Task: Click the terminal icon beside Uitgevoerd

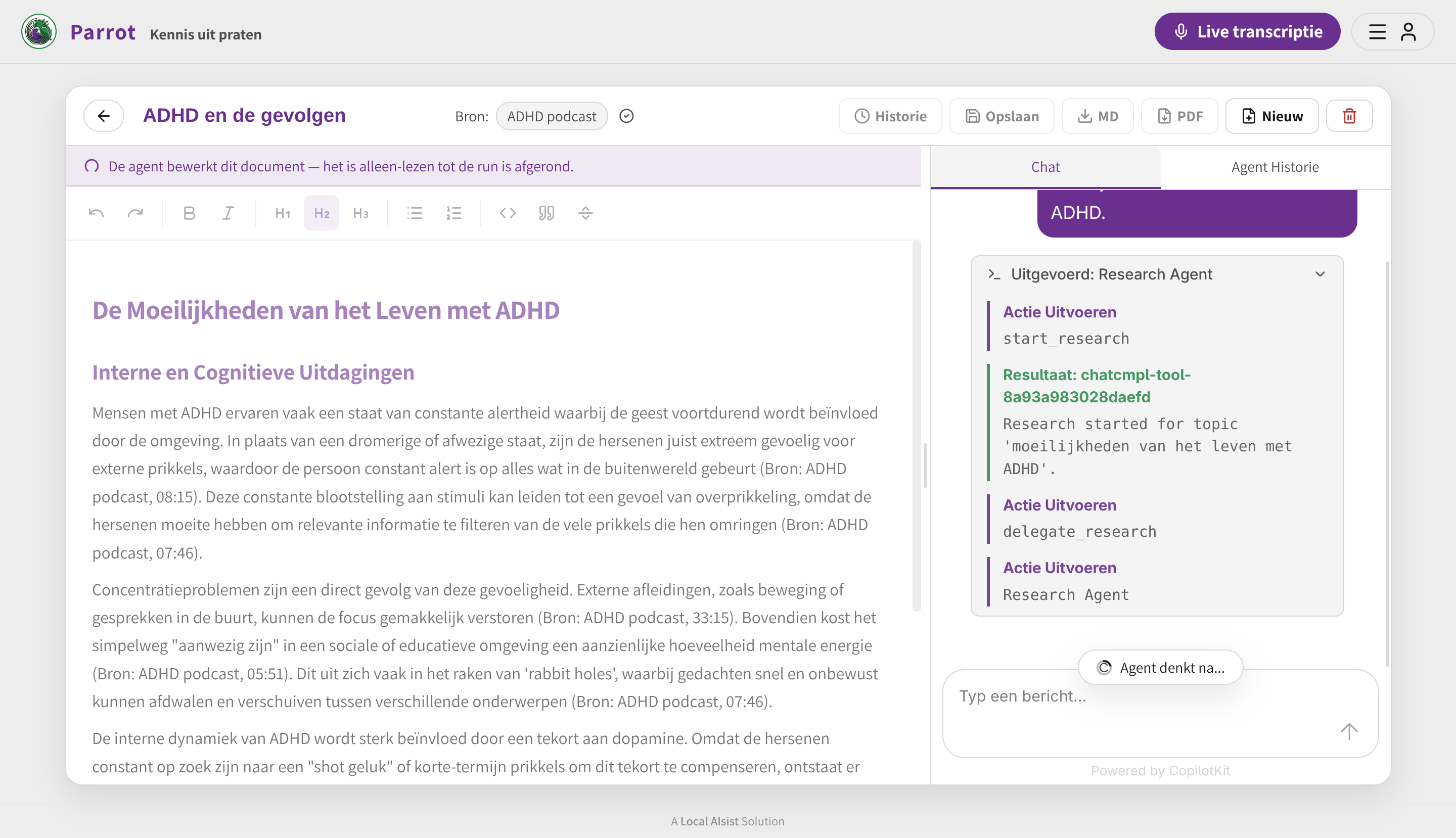Action: pyautogui.click(x=994, y=274)
